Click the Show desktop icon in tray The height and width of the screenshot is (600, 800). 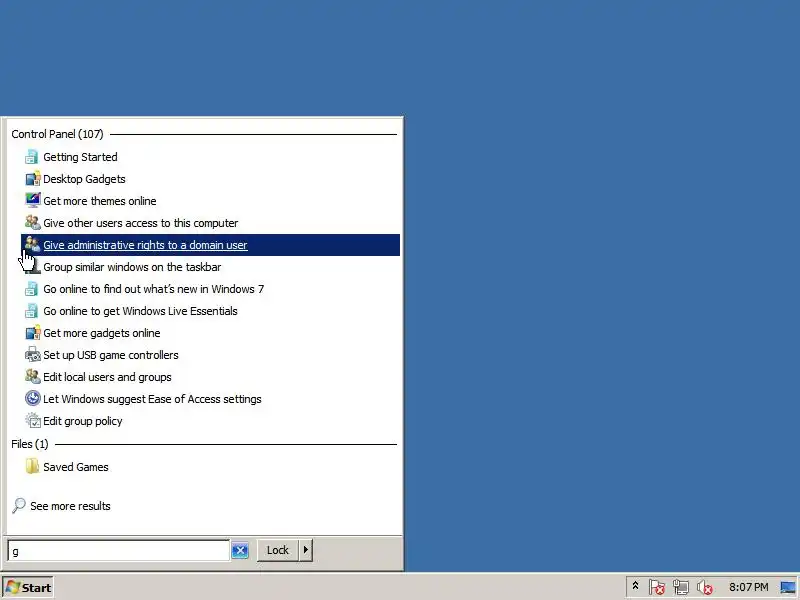(788, 587)
